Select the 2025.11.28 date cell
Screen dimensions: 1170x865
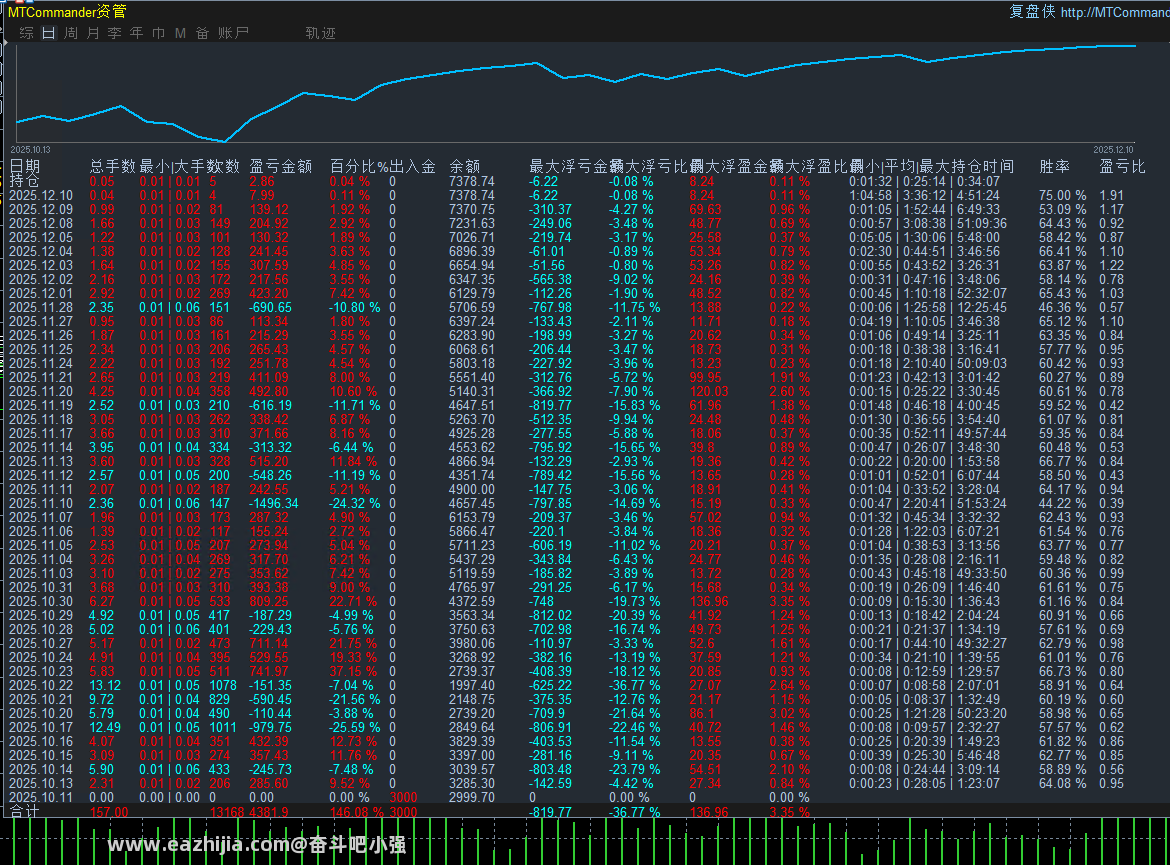(41, 307)
